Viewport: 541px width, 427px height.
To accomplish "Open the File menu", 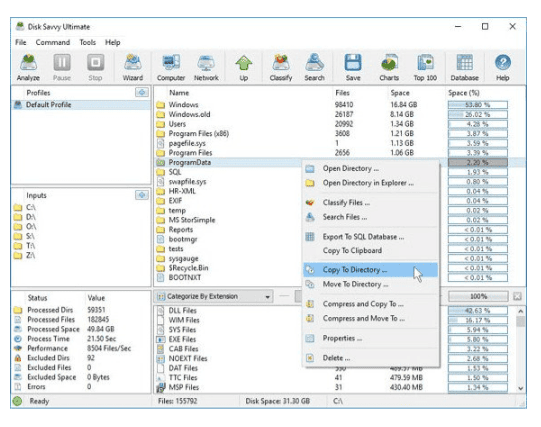I will pos(21,42).
